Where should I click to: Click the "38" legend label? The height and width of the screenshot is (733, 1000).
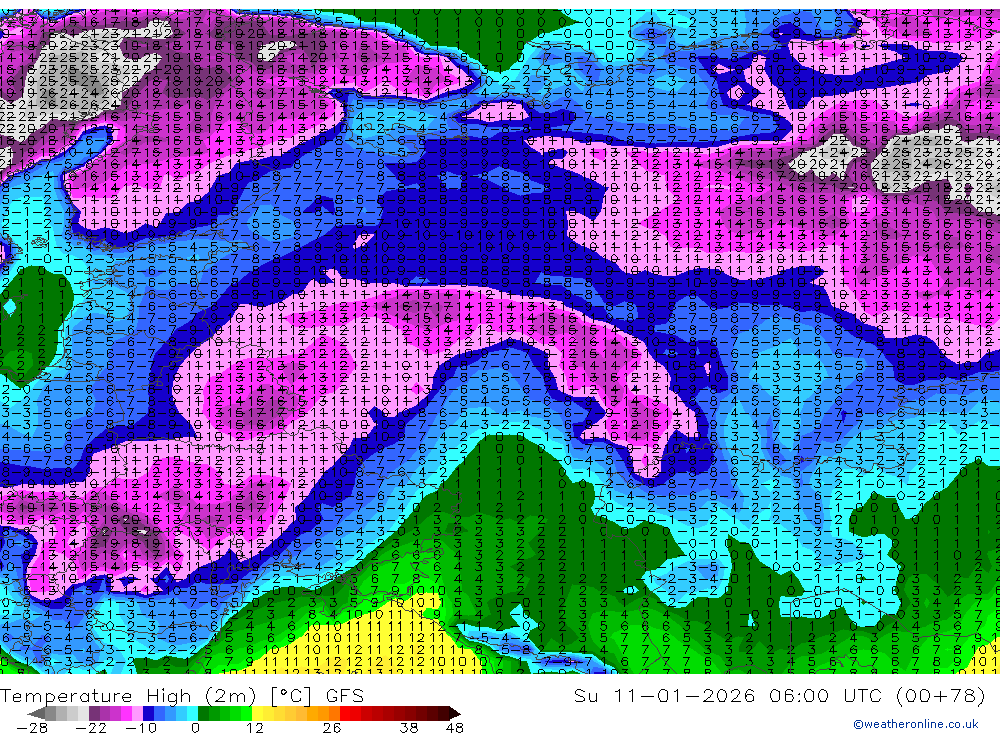click(408, 727)
